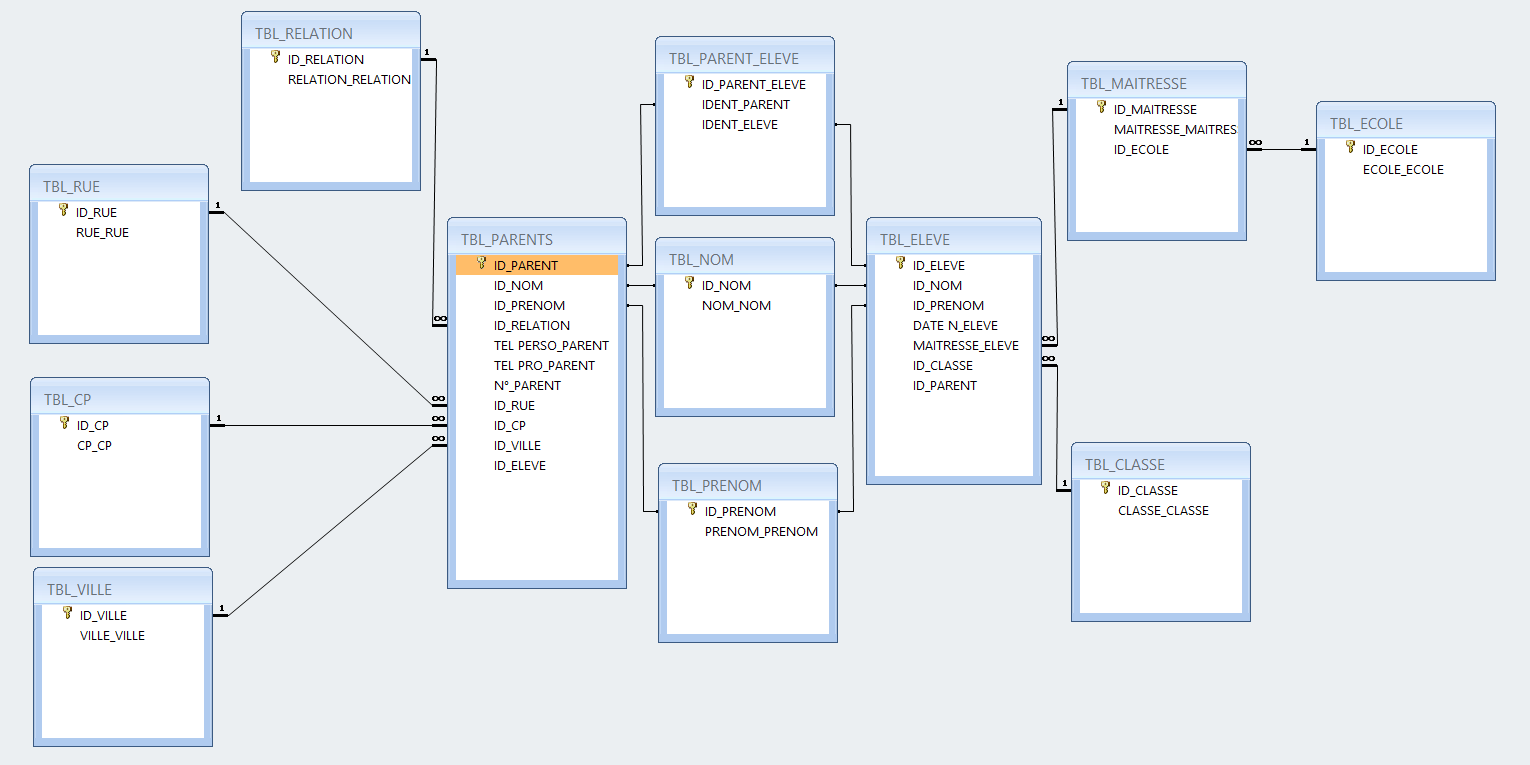Select the DATE N_ELEVE field
1530x765 pixels.
[954, 325]
